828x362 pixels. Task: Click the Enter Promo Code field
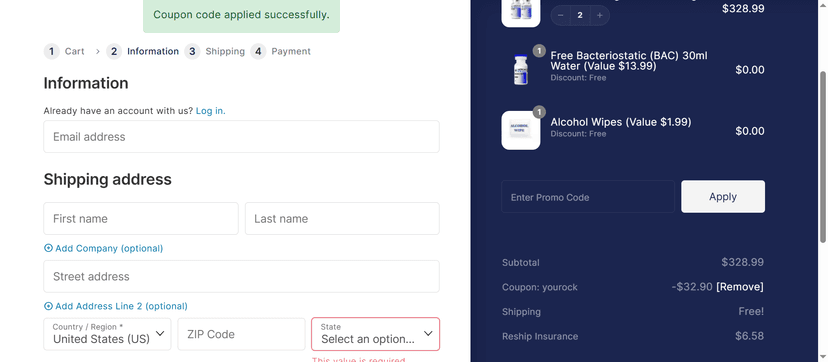[x=588, y=197]
